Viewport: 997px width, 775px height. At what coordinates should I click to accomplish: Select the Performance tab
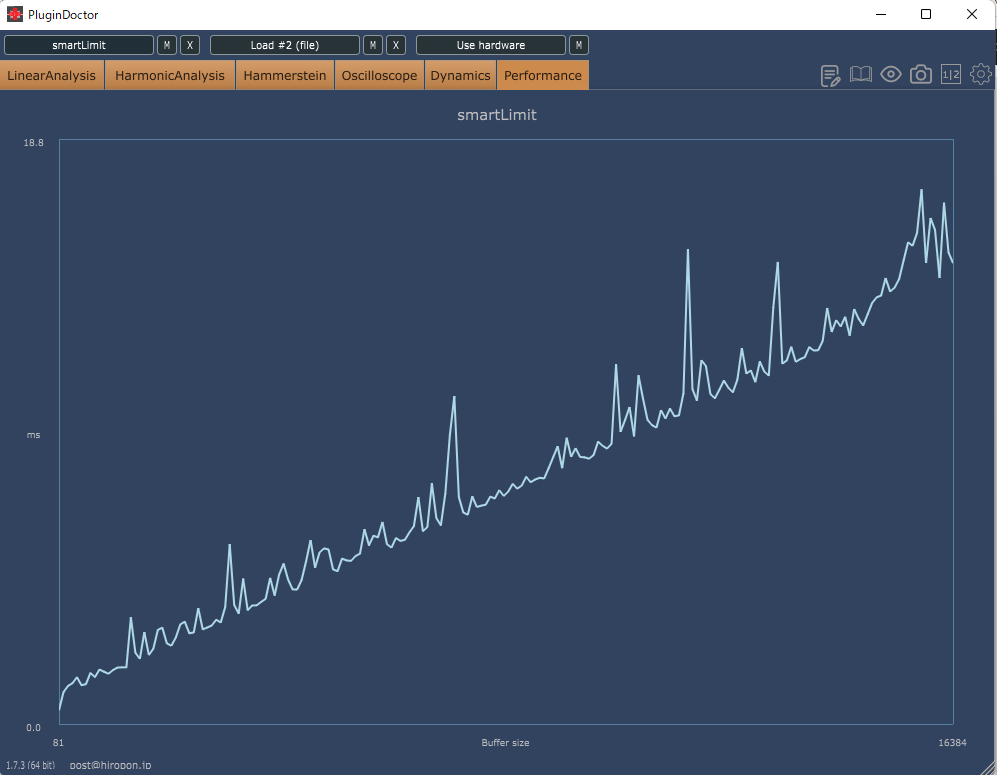pos(543,75)
